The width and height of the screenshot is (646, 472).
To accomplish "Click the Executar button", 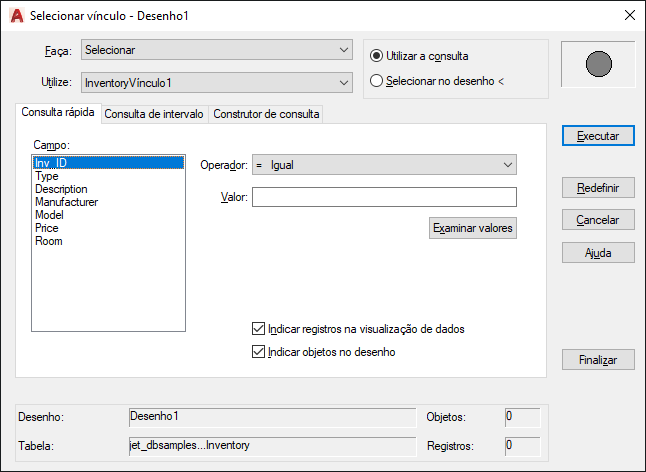I will [x=598, y=136].
